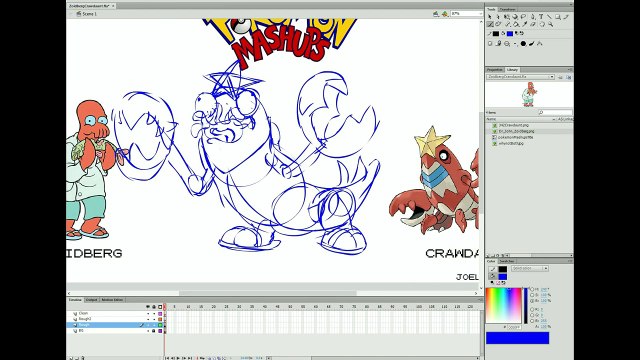Click Swap Colors in Tools panel
The width and height of the screenshot is (640, 360).
[522, 33]
